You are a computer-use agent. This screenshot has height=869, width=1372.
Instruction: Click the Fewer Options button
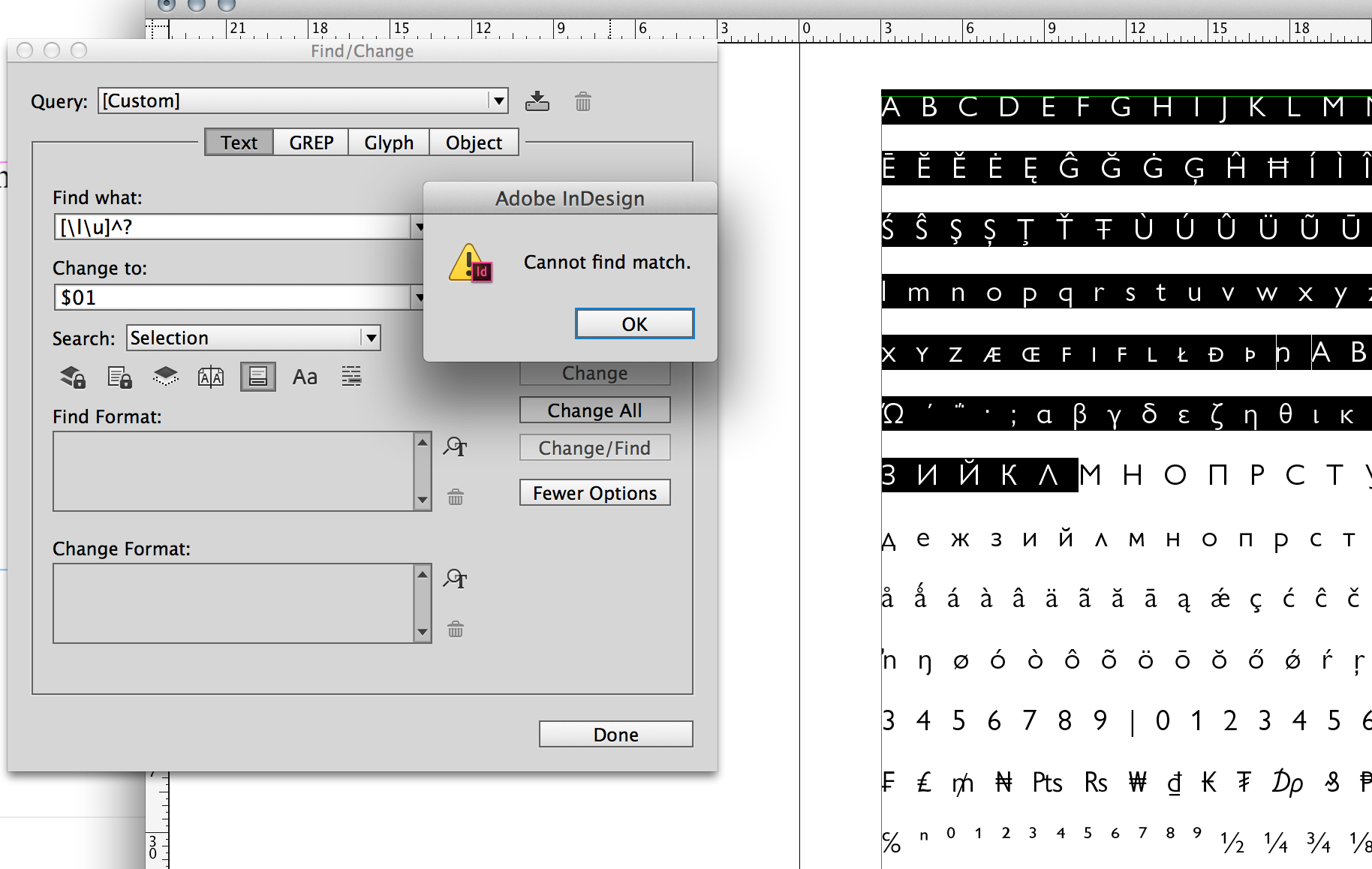click(594, 492)
